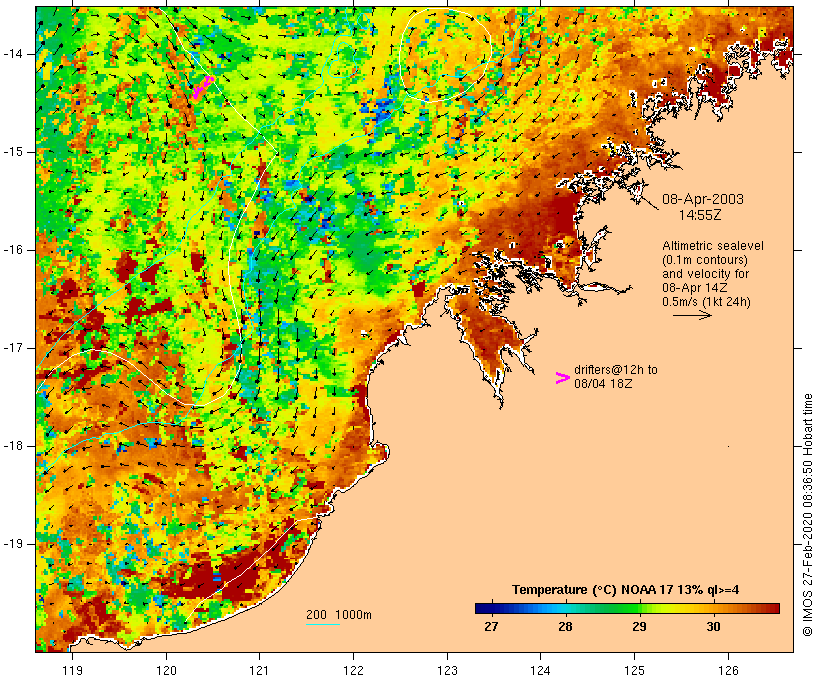Click the date label 08-Apr-2003
Viewport: 820px width, 680px height.
[x=702, y=199]
